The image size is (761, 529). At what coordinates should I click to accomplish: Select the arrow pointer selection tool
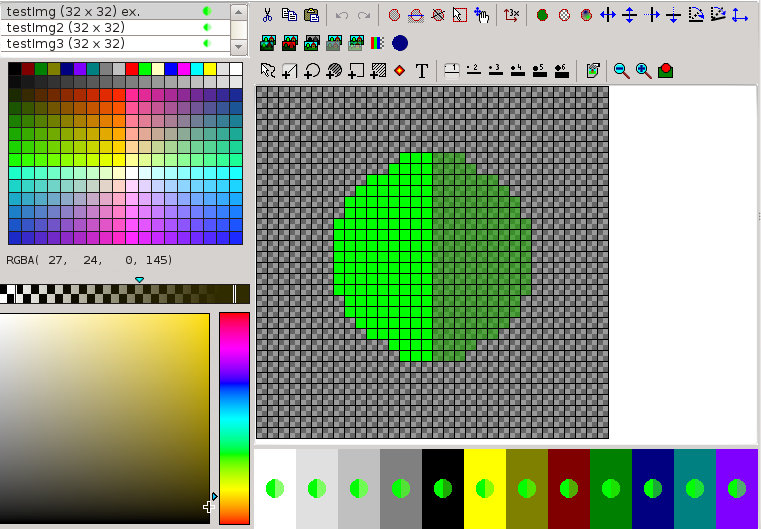(x=267, y=71)
